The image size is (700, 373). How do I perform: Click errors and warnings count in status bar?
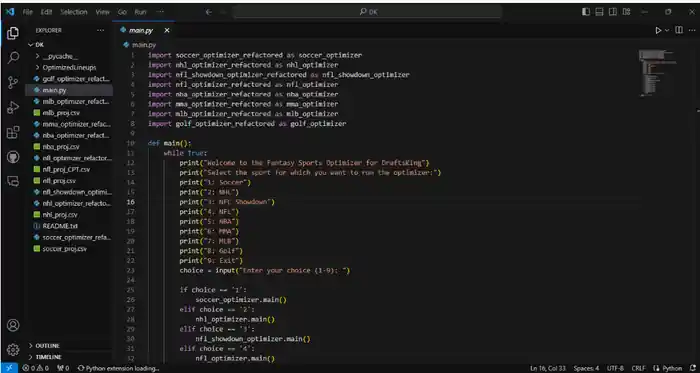[x=36, y=368]
